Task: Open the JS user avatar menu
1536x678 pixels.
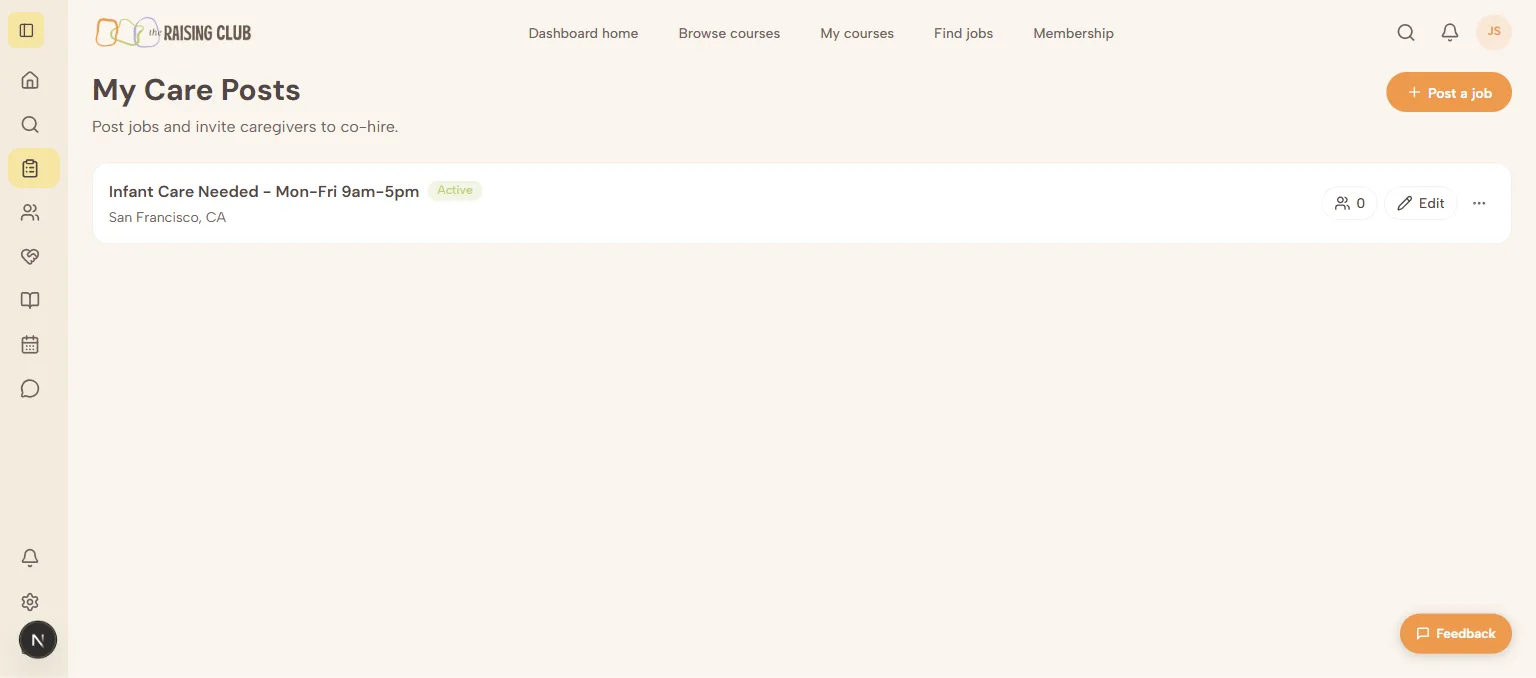Action: coord(1494,32)
